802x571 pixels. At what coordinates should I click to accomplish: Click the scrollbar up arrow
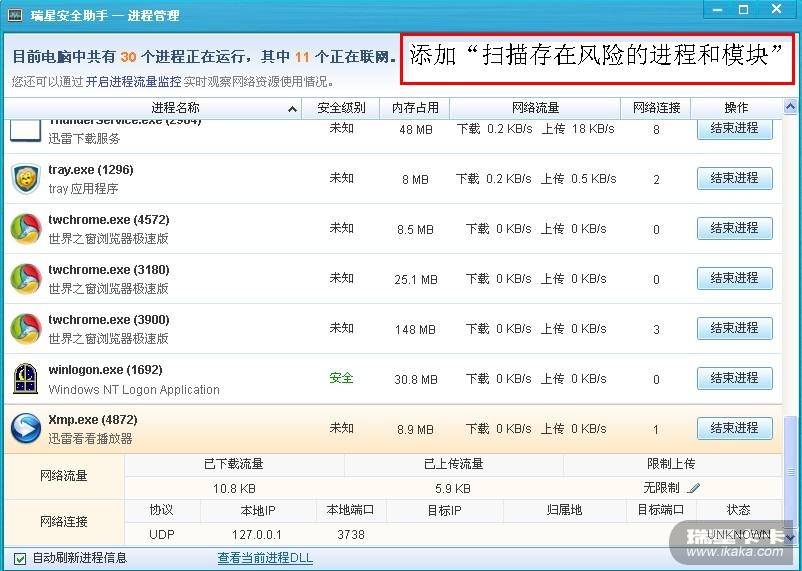[790, 107]
